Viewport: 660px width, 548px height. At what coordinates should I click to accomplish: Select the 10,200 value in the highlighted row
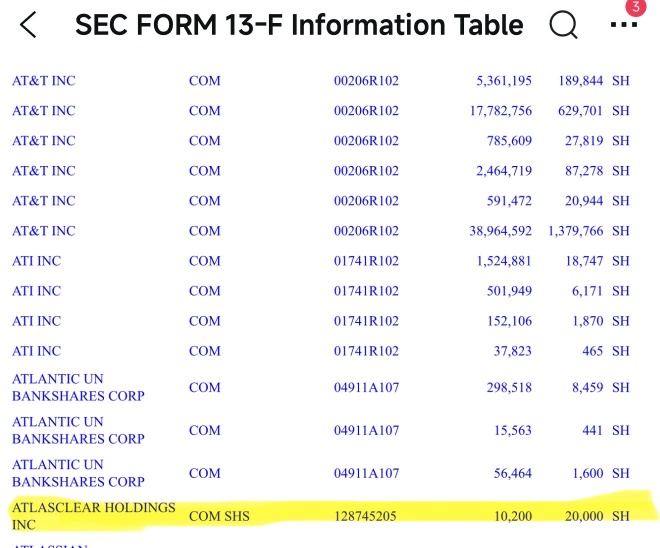coord(511,516)
